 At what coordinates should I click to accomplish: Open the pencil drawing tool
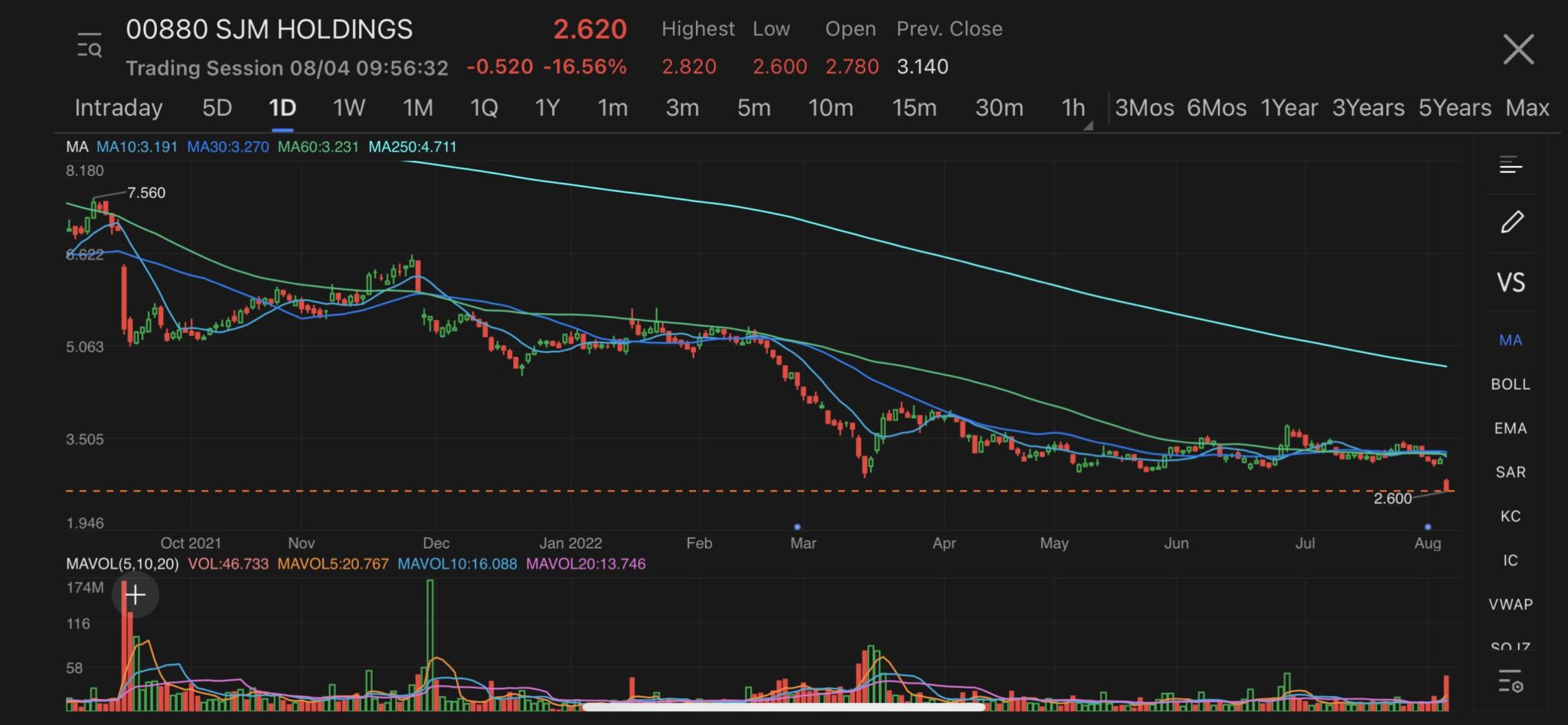coord(1511,223)
